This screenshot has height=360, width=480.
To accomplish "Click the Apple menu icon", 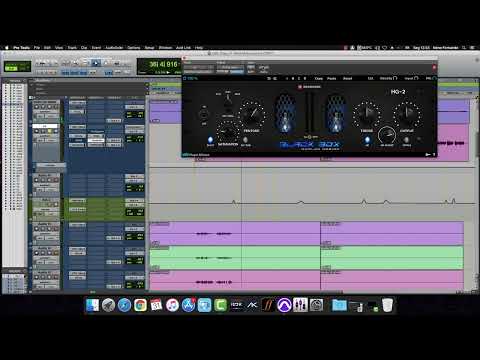I will click(x=6, y=48).
